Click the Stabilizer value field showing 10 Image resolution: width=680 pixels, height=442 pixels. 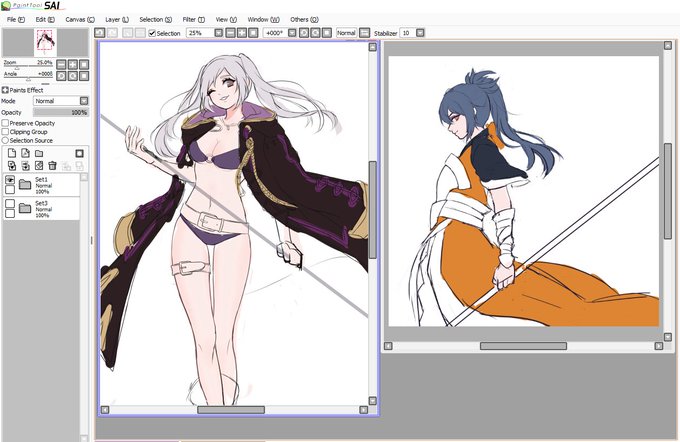coord(408,33)
